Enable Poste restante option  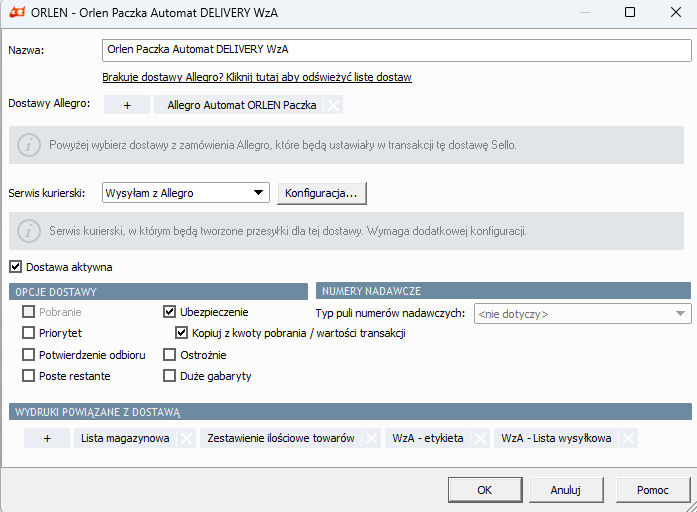point(28,376)
